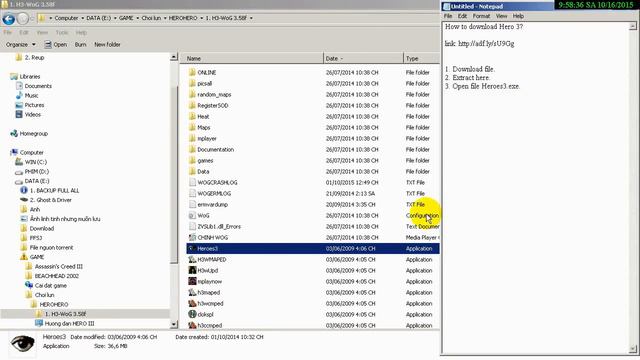Select the mplaynow application icon
640x360 pixels.
pyautogui.click(x=192, y=282)
